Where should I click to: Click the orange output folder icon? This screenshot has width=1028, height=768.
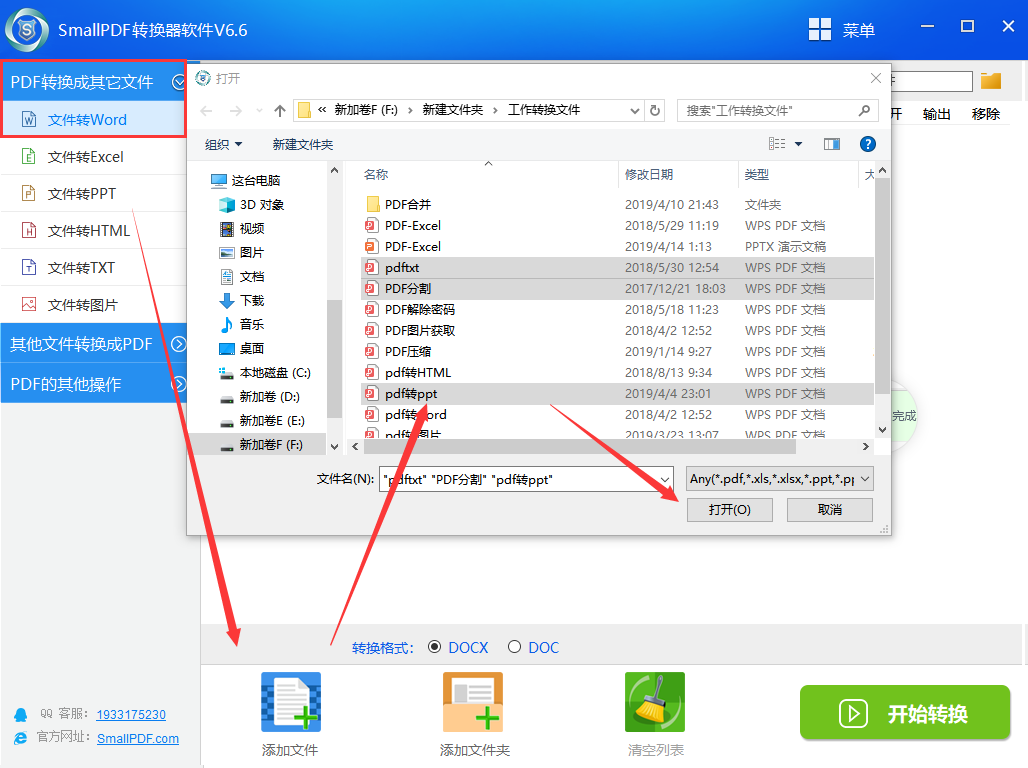(x=991, y=81)
